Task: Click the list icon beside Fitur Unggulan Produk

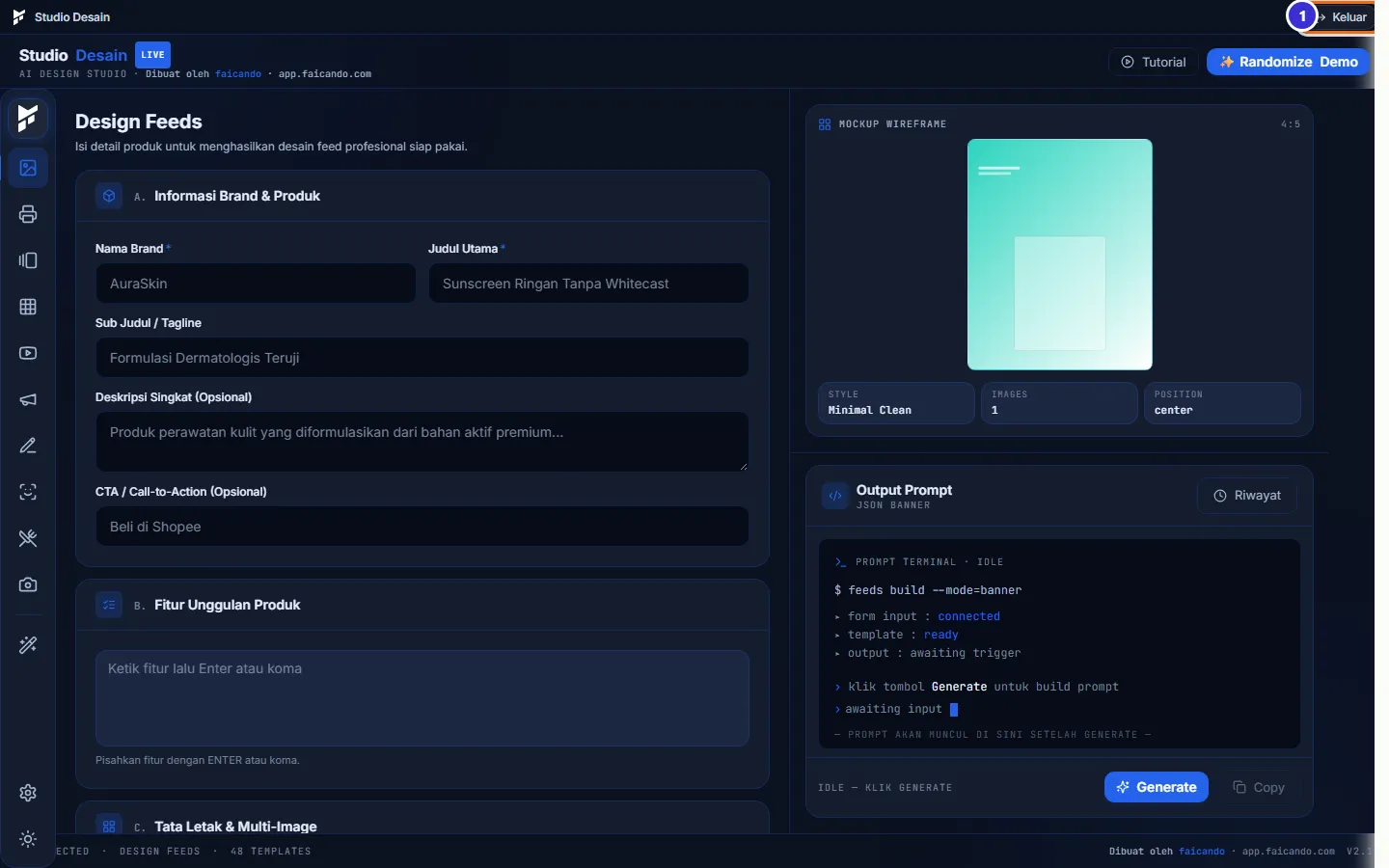Action: pyautogui.click(x=109, y=605)
